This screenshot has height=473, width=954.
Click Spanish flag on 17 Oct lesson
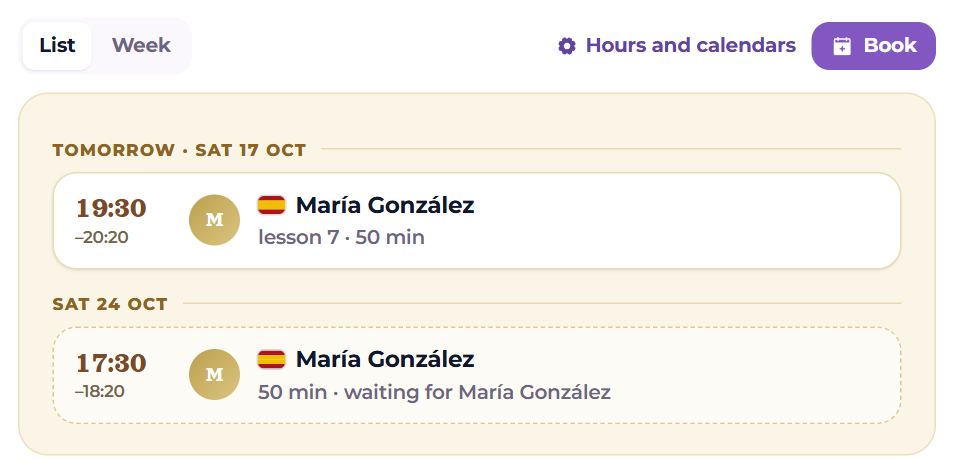pos(271,205)
